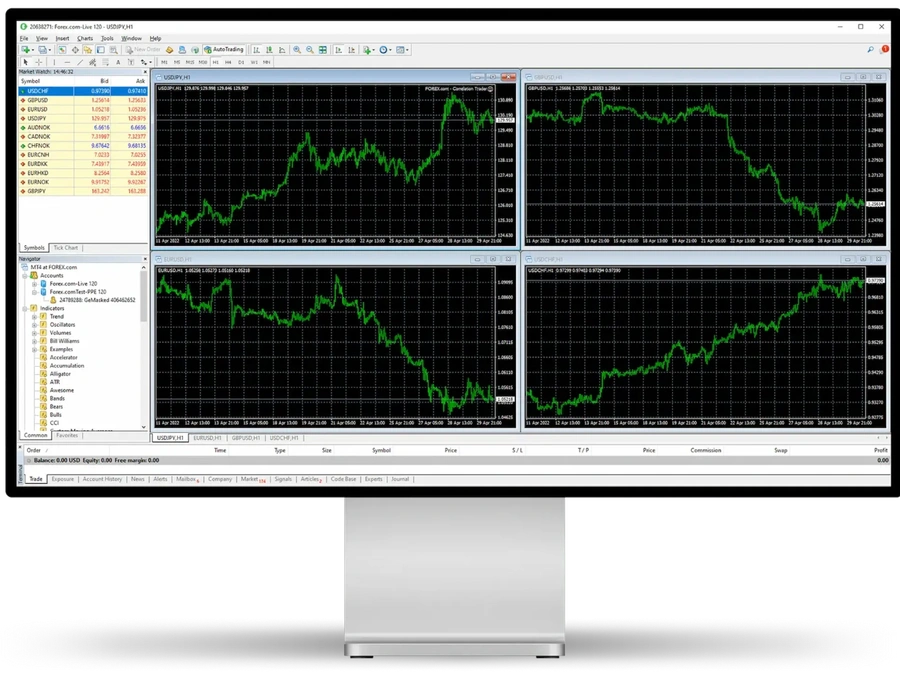Select the Bulls indicator in Navigator

[x=56, y=414]
